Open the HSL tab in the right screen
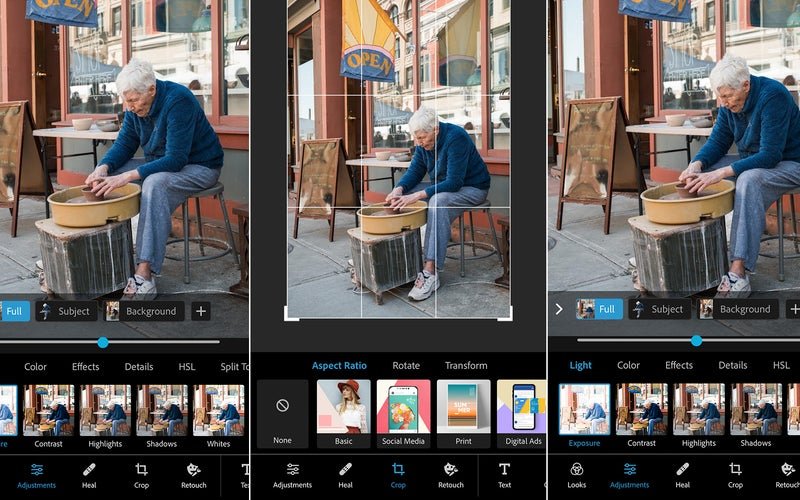Image resolution: width=800 pixels, height=500 pixels. 781,365
